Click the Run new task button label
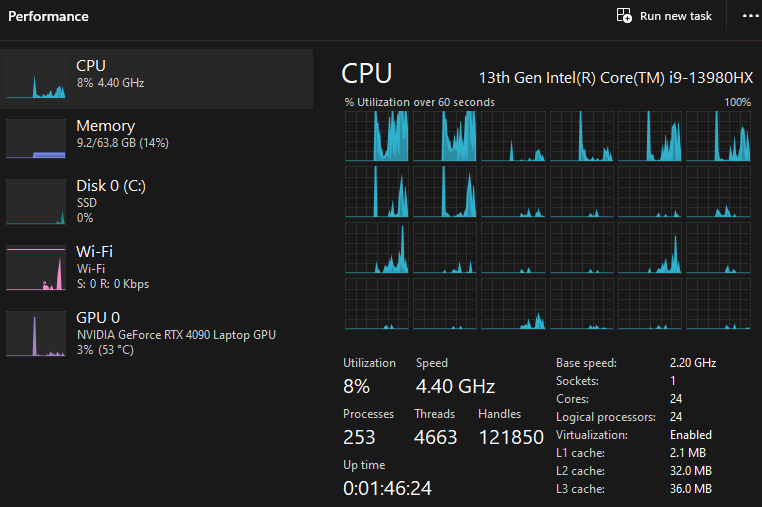This screenshot has height=507, width=762. 675,16
